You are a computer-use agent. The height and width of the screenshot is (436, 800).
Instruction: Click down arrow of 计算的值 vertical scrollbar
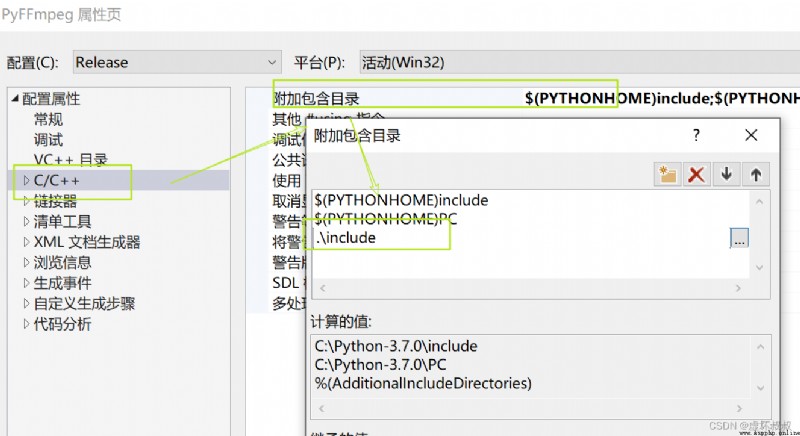(x=760, y=388)
